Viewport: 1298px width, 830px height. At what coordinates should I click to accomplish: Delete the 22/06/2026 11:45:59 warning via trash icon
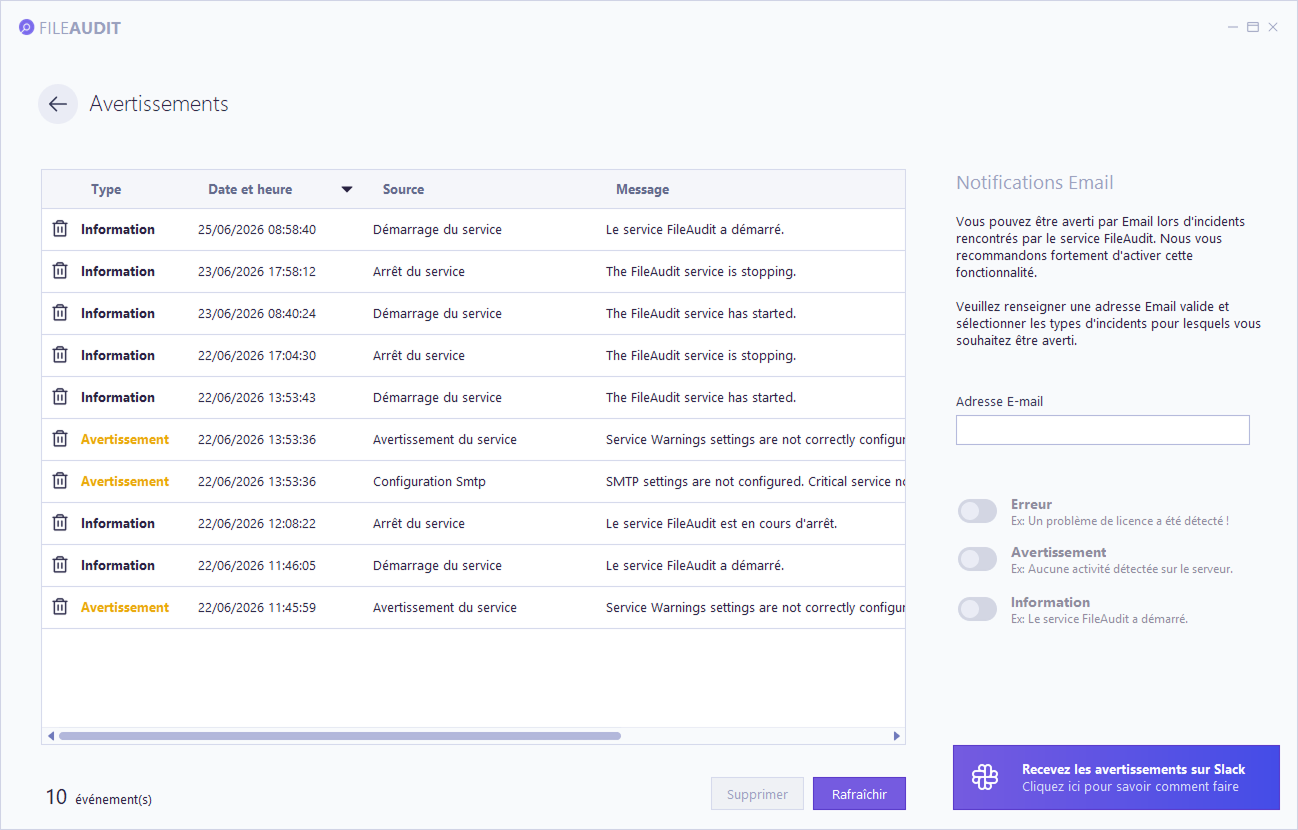pyautogui.click(x=60, y=607)
